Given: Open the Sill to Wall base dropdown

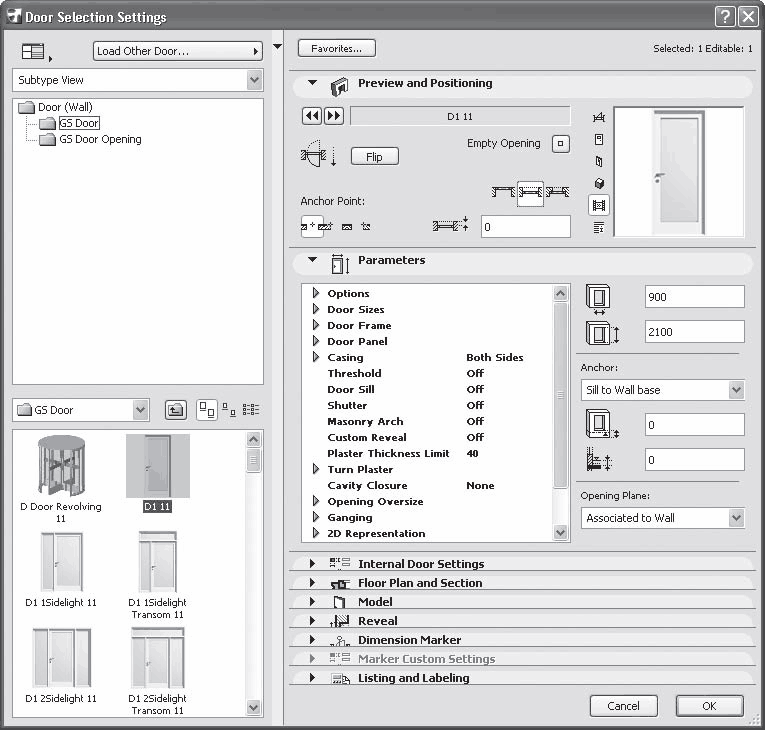Looking at the screenshot, I should tap(663, 390).
